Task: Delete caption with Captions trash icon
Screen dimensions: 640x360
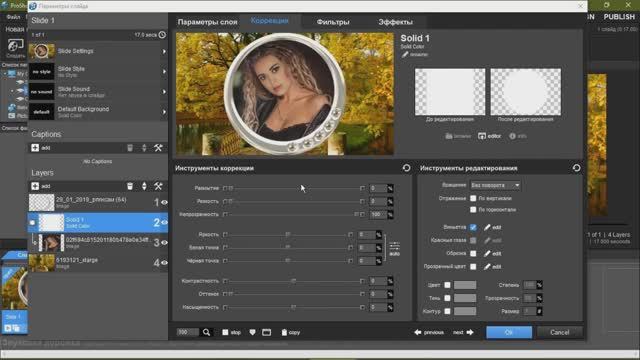Action: point(130,148)
